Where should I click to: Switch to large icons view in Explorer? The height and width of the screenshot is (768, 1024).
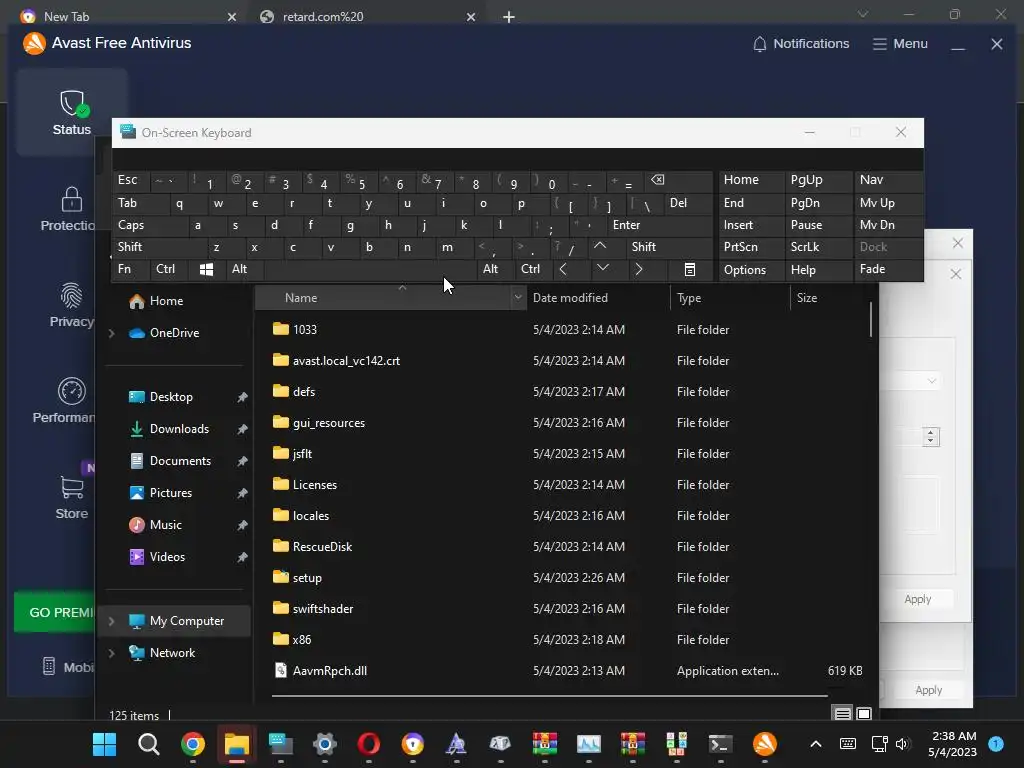[x=863, y=714]
